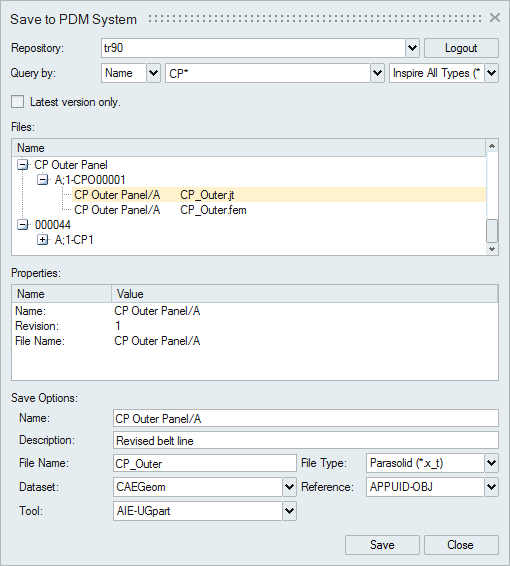Open the Dataset CAEGeom dropdown
Screen dimensions: 510x566
pyautogui.click(x=289, y=487)
